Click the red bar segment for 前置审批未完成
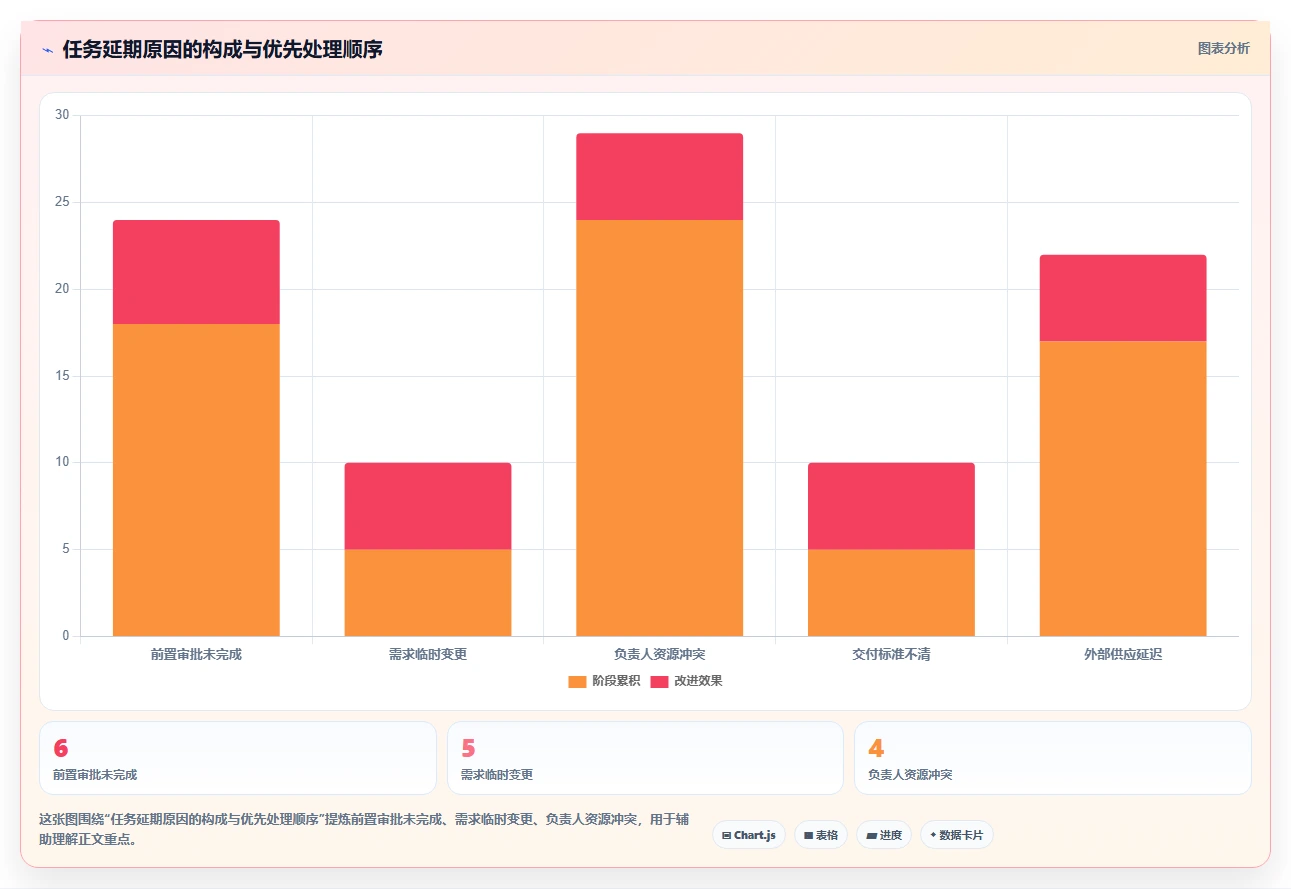This screenshot has height=889, width=1291. [196, 272]
